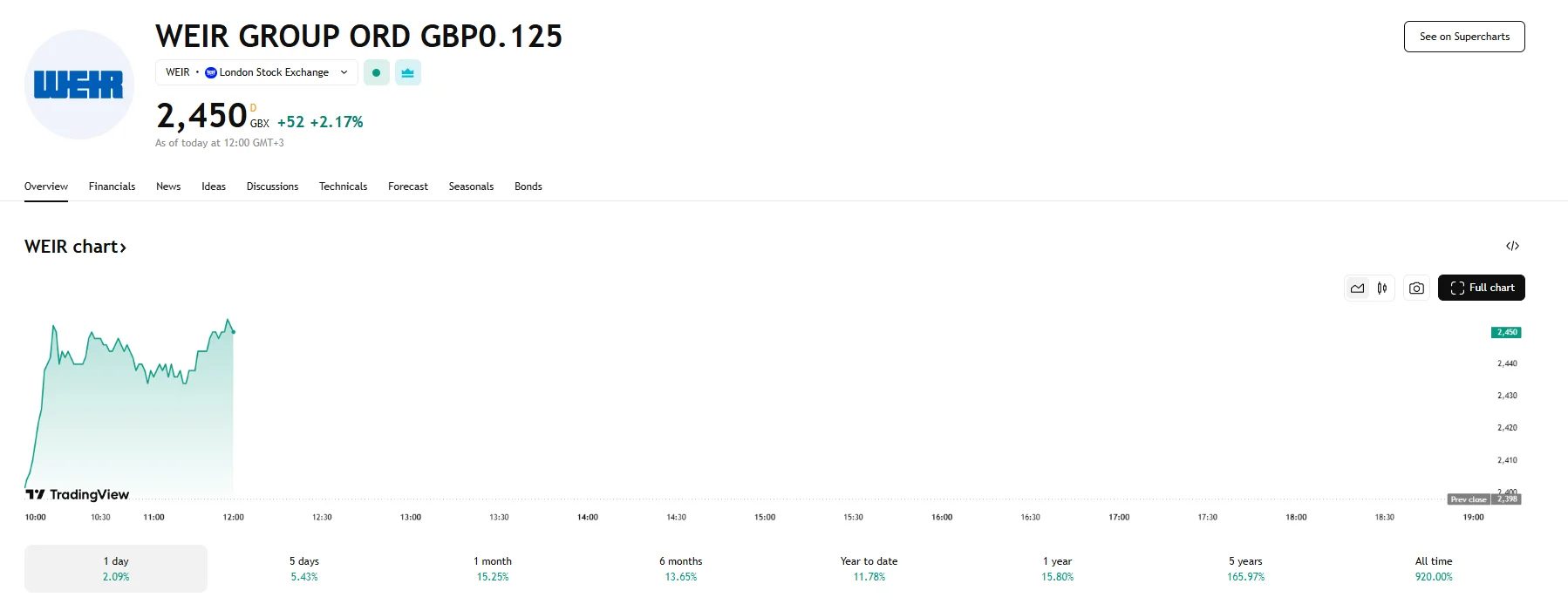The image size is (1568, 604).
Task: Open the Full chart view
Action: (x=1481, y=287)
